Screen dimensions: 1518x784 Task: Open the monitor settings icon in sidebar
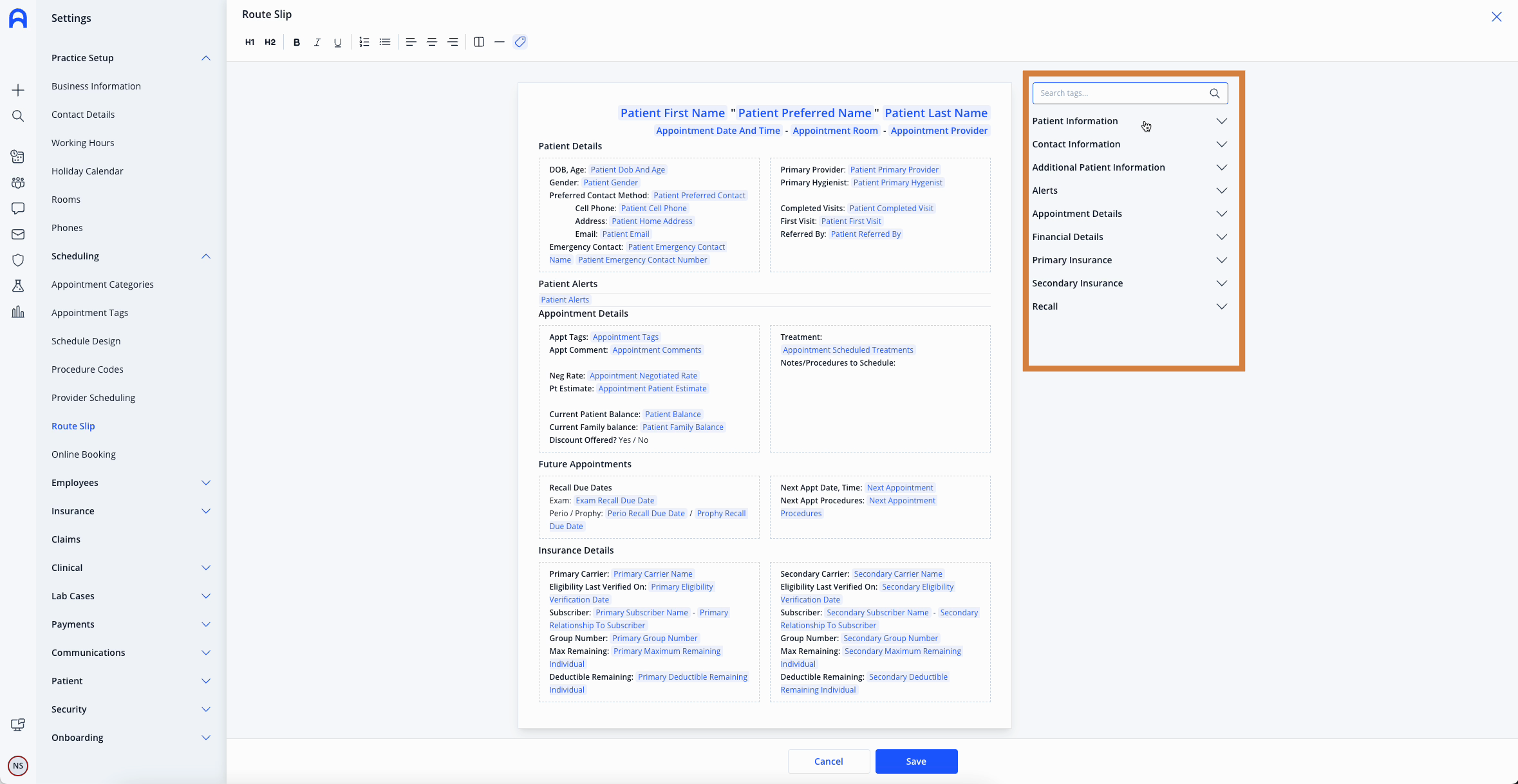point(18,725)
